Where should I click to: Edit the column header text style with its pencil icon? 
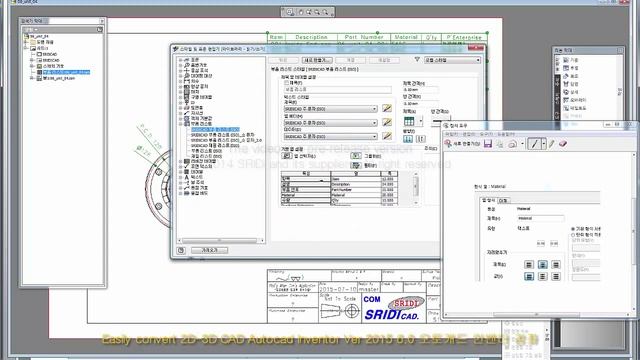click(387, 122)
